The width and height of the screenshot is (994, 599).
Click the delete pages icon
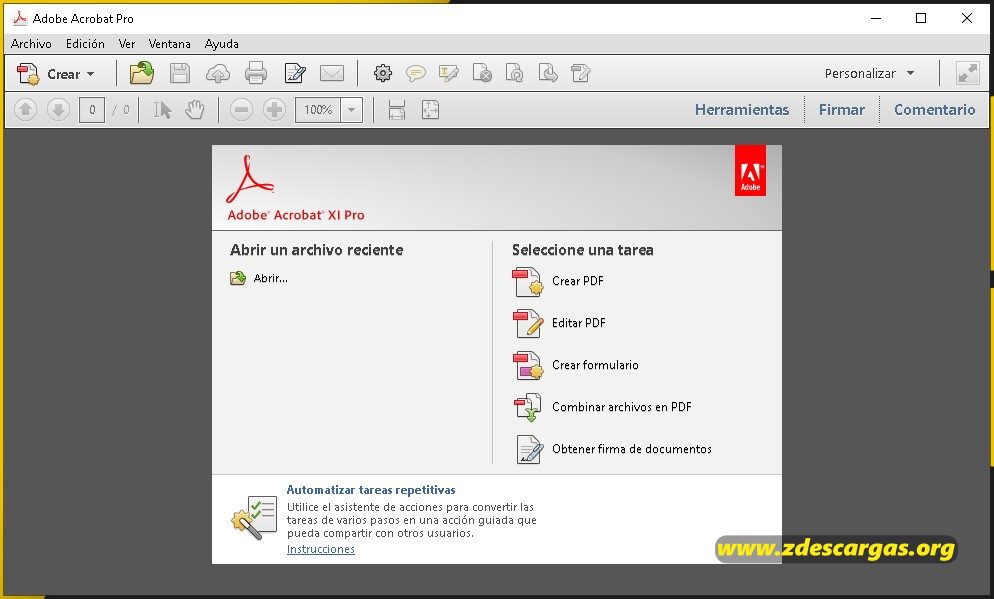pyautogui.click(x=482, y=73)
